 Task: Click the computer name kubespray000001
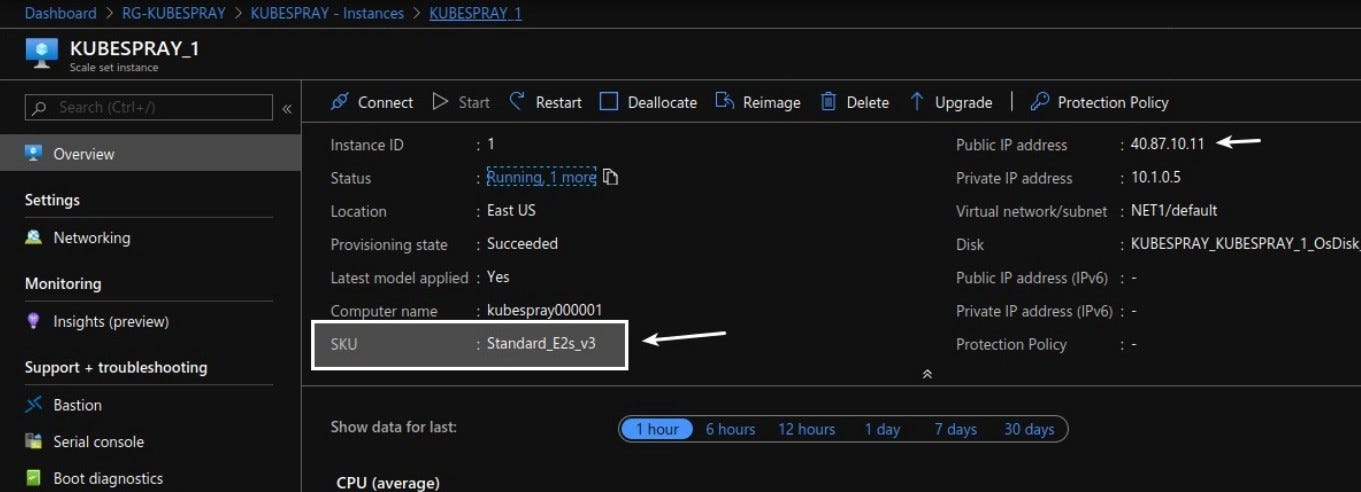tap(544, 310)
